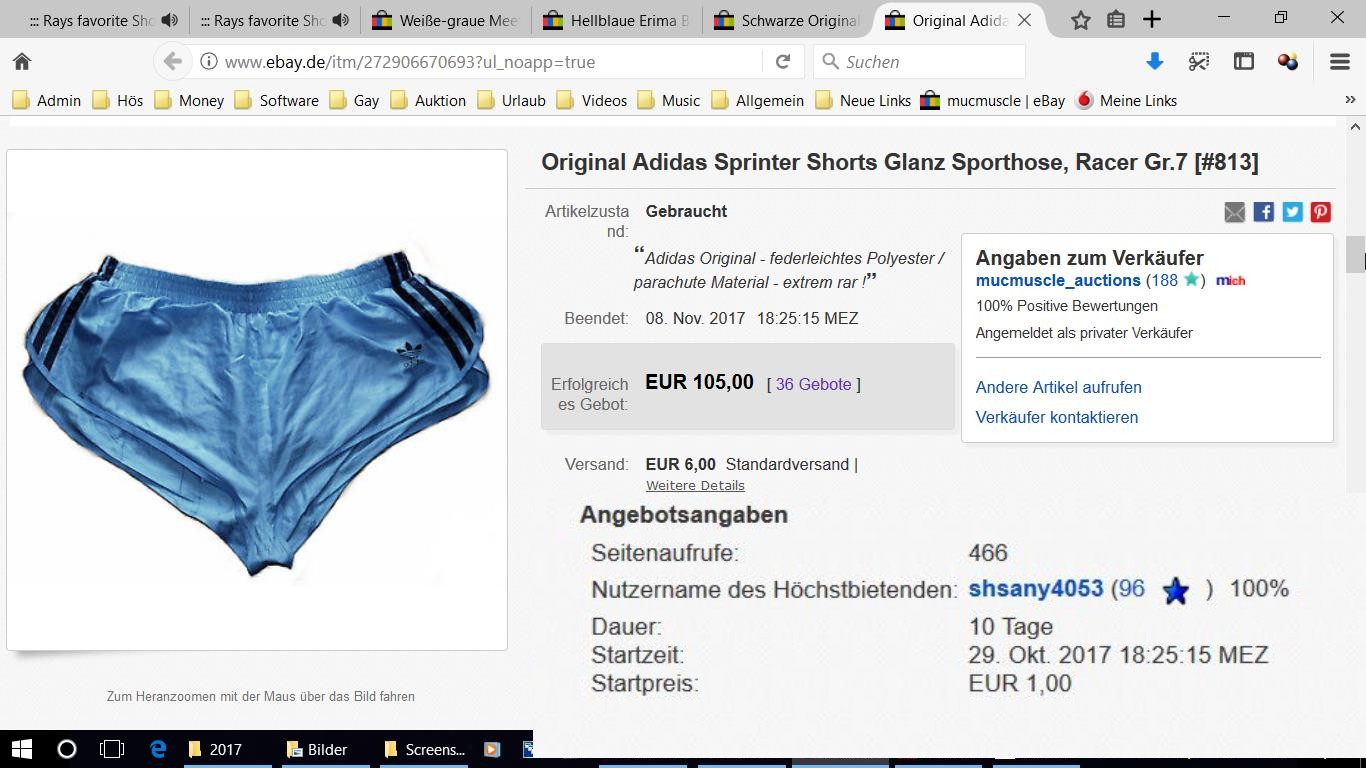Click into the Suchen search field
The image size is (1366, 768).
930,62
